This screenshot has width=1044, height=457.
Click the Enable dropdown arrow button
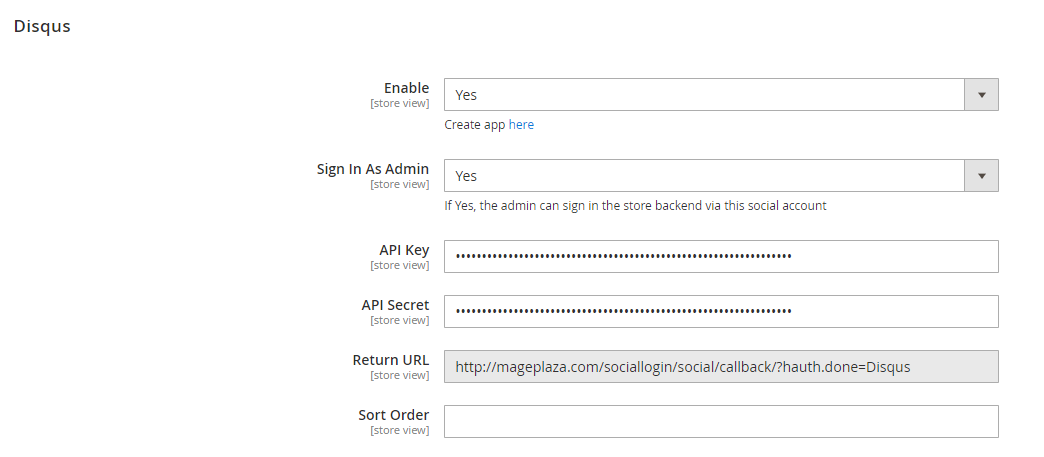[x=981, y=95]
